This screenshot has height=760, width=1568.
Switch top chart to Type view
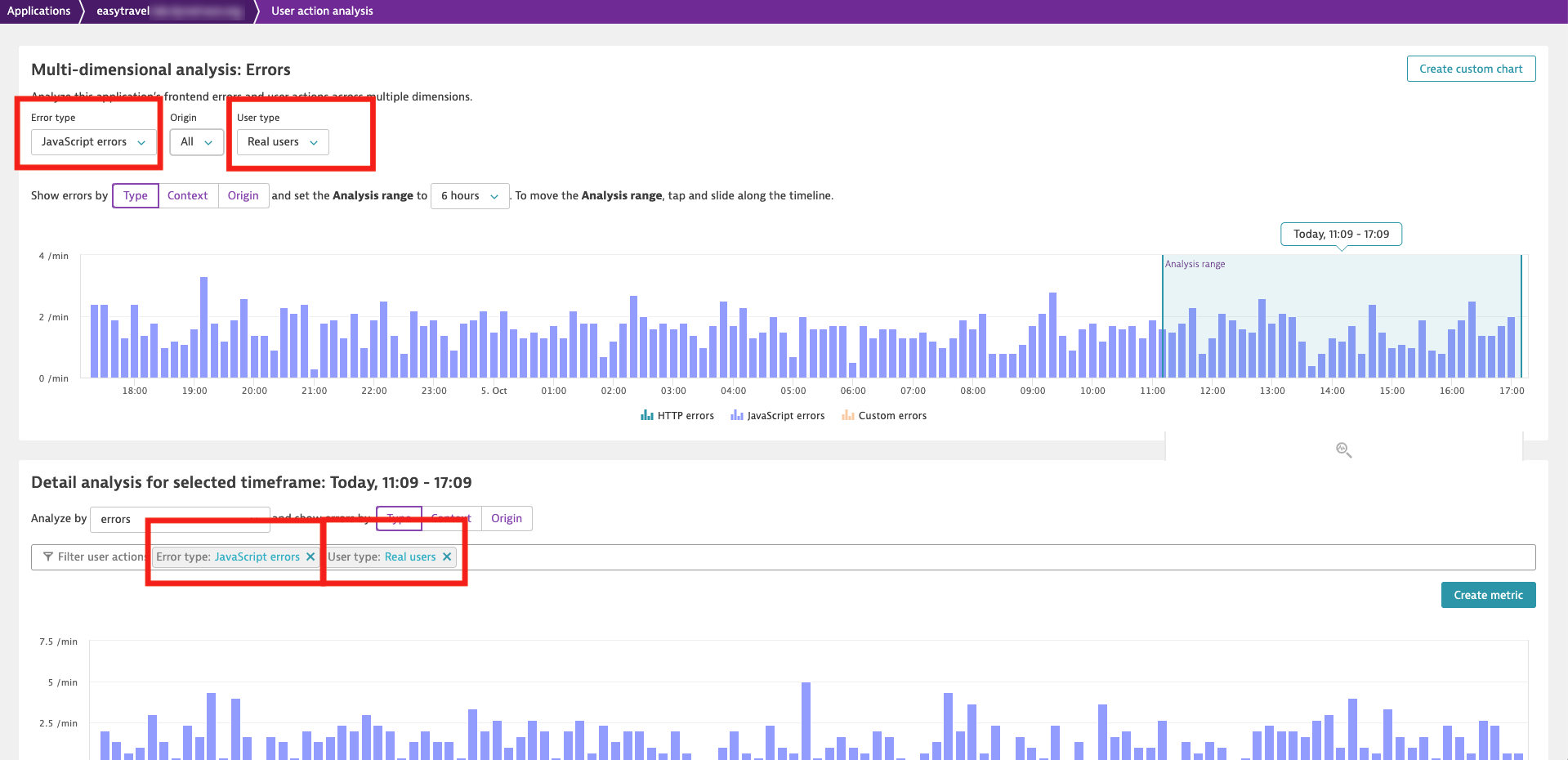pyautogui.click(x=136, y=195)
